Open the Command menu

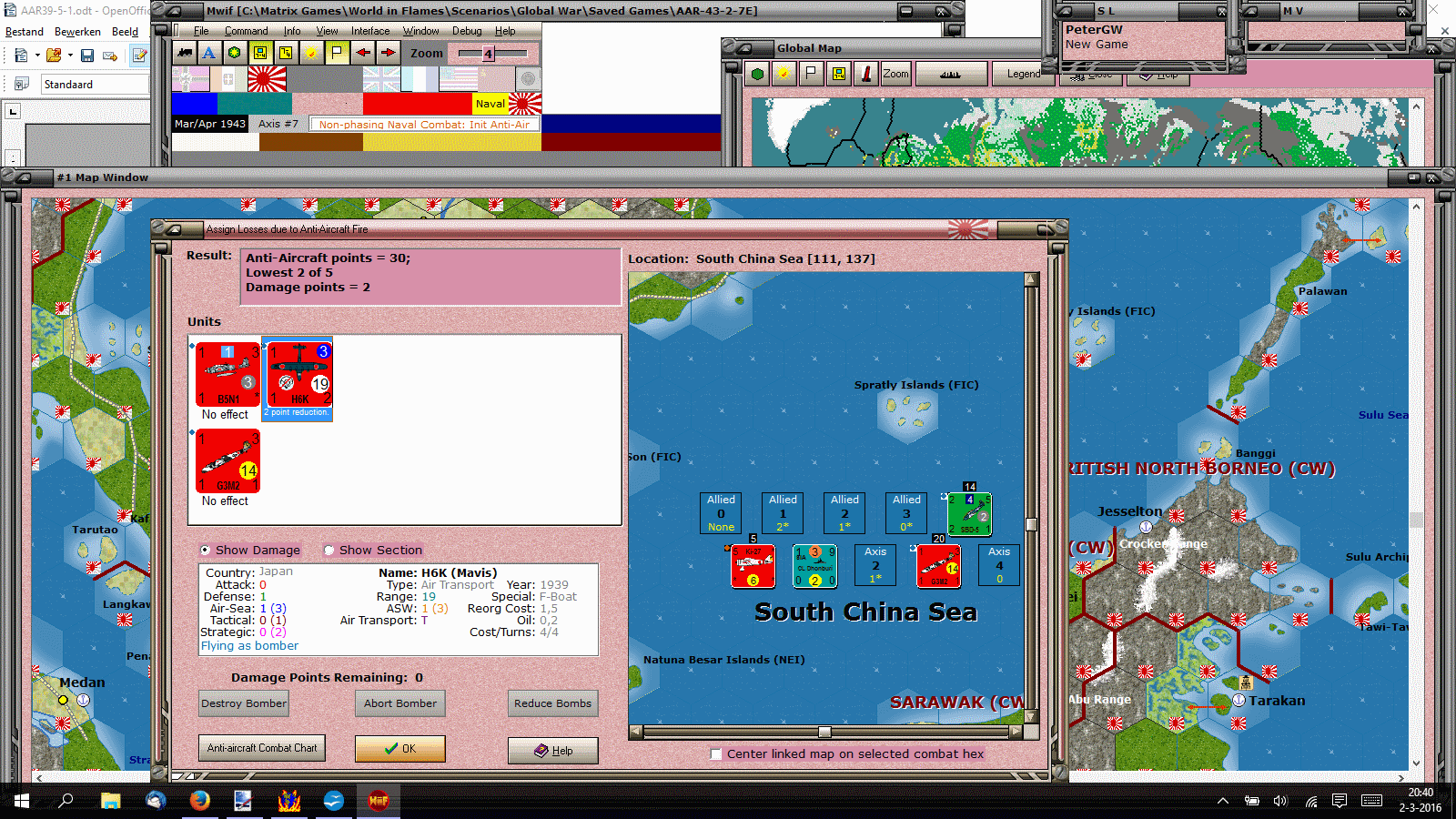click(246, 31)
